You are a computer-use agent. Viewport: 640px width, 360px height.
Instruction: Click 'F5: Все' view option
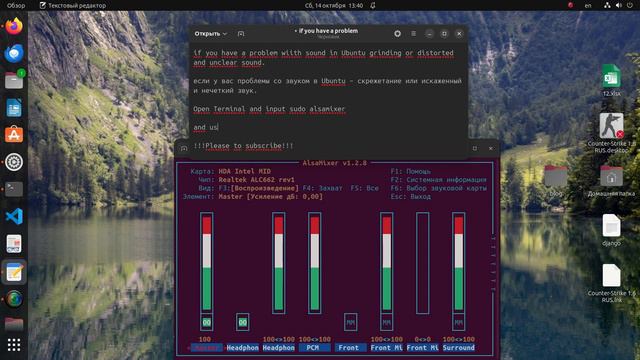coord(364,188)
